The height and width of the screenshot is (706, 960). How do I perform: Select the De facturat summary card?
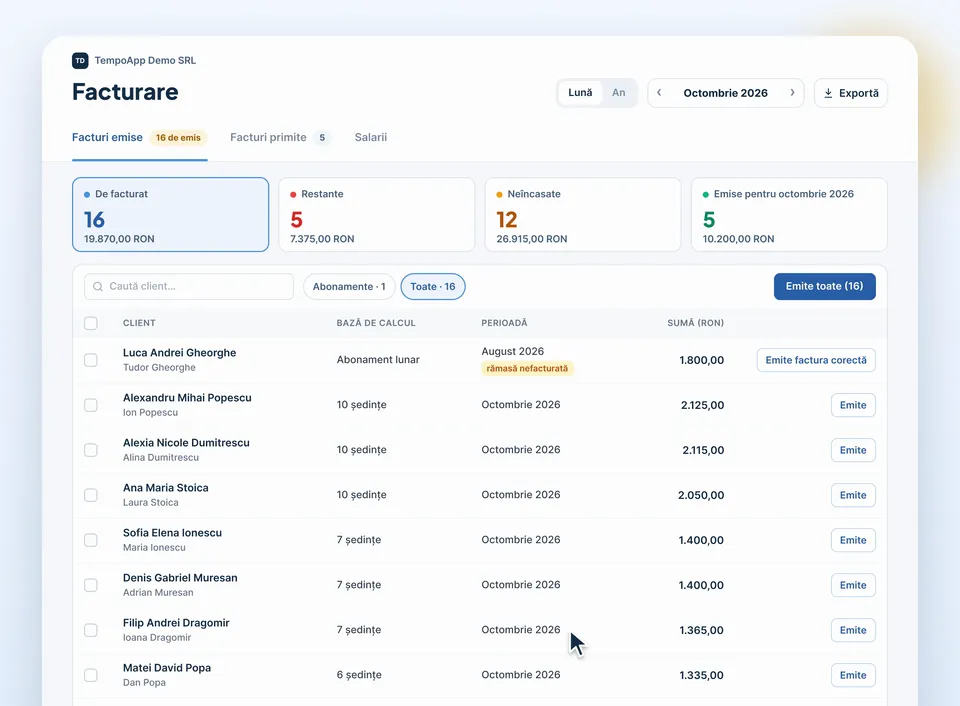click(x=170, y=214)
